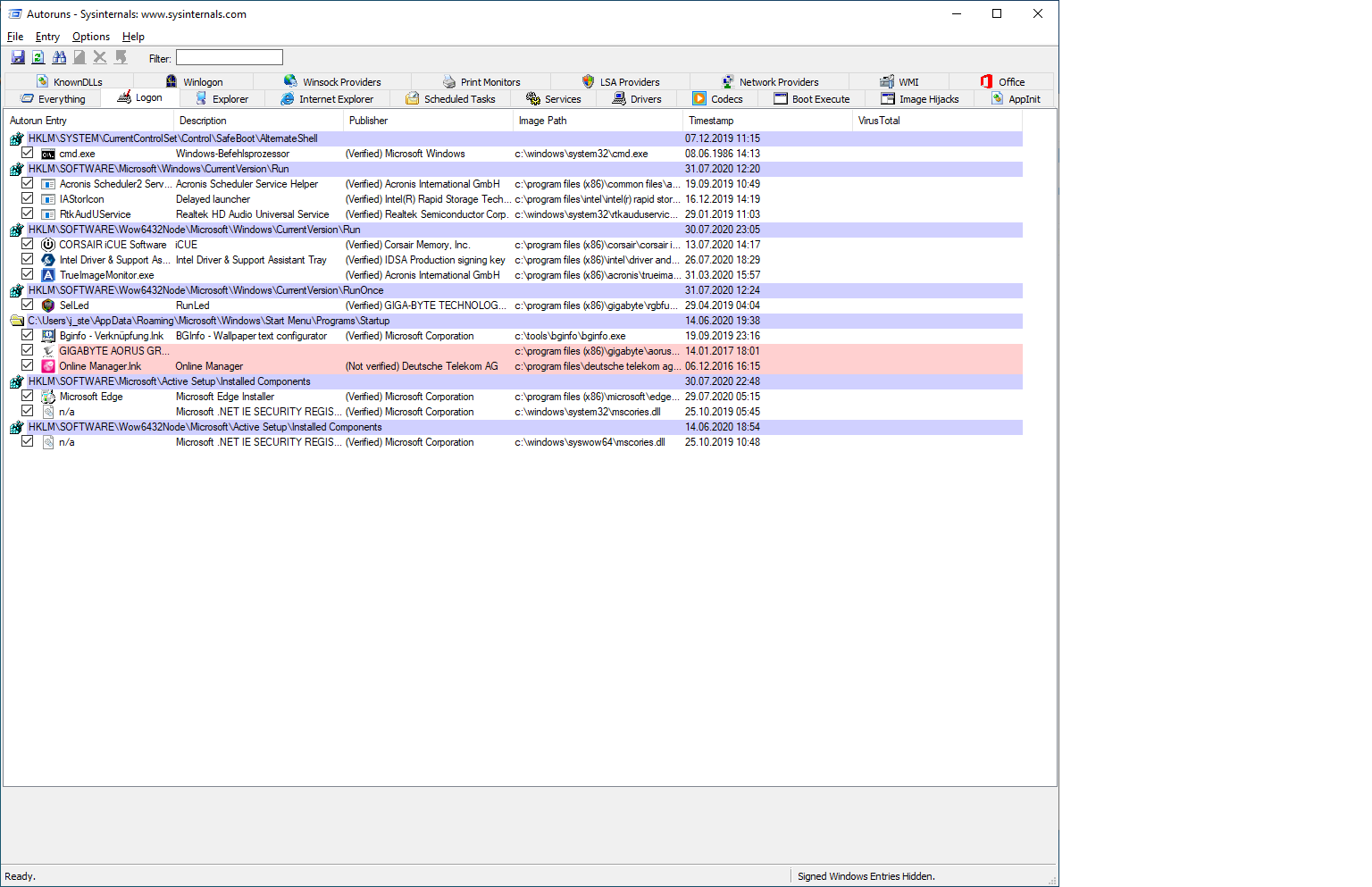Open the Winlogon tab
Image resolution: width=1372 pixels, height=887 pixels.
point(195,82)
